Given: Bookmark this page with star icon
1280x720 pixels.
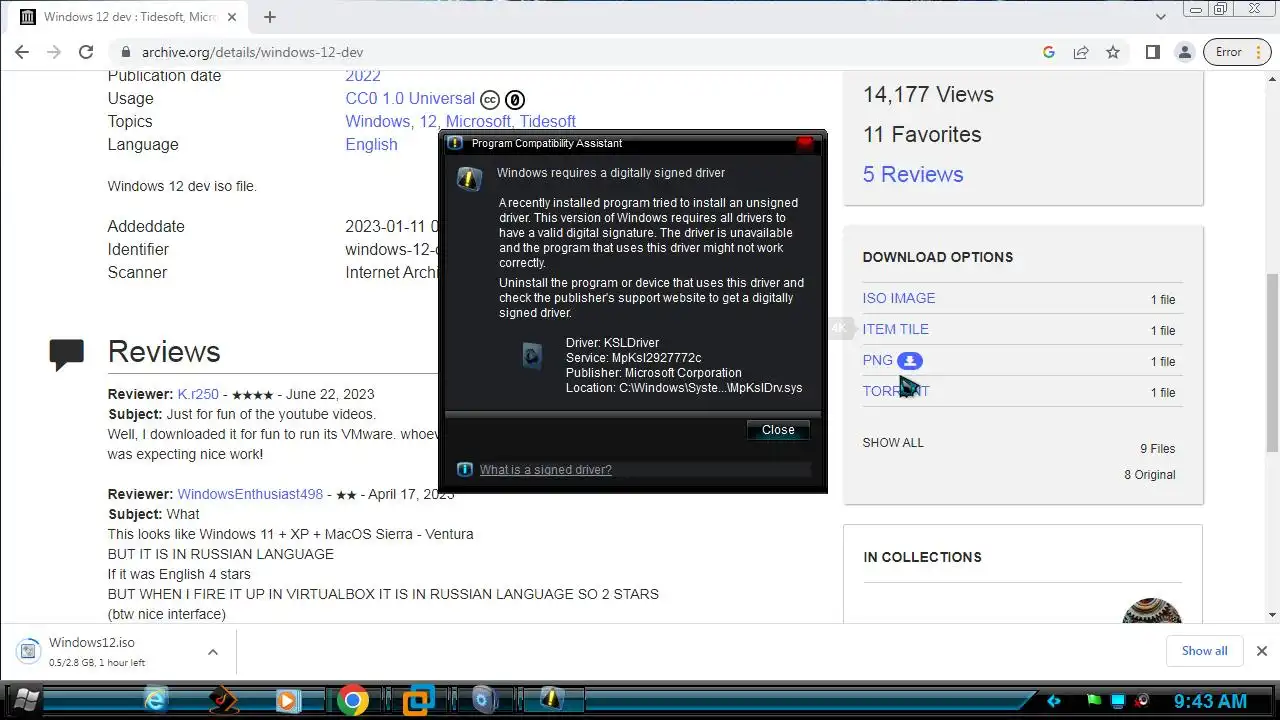Looking at the screenshot, I should (x=1113, y=52).
